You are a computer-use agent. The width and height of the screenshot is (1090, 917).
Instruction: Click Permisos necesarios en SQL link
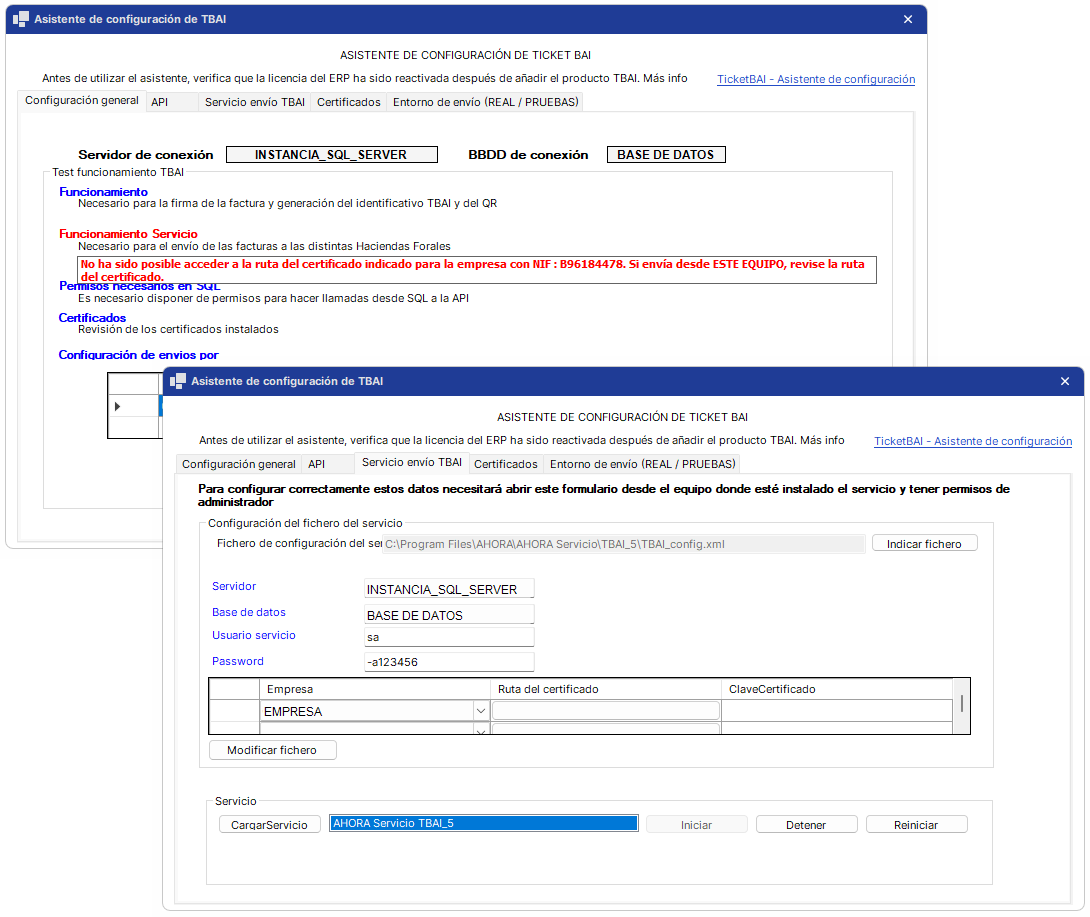click(x=139, y=286)
